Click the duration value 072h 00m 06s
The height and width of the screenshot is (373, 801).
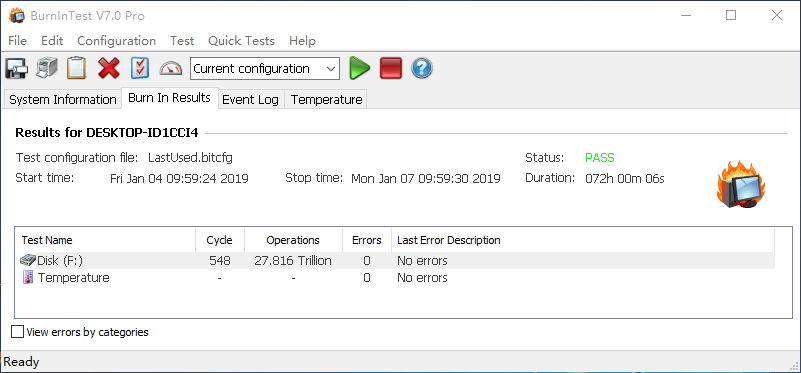625,179
